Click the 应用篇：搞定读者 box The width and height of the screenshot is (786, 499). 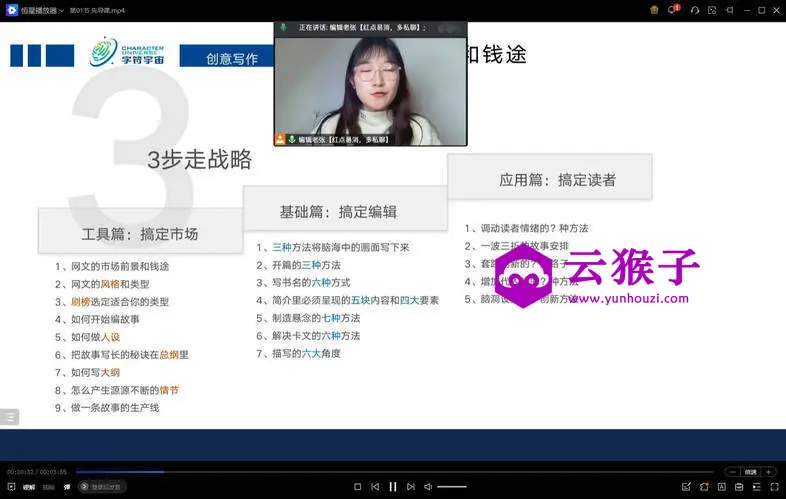point(550,178)
